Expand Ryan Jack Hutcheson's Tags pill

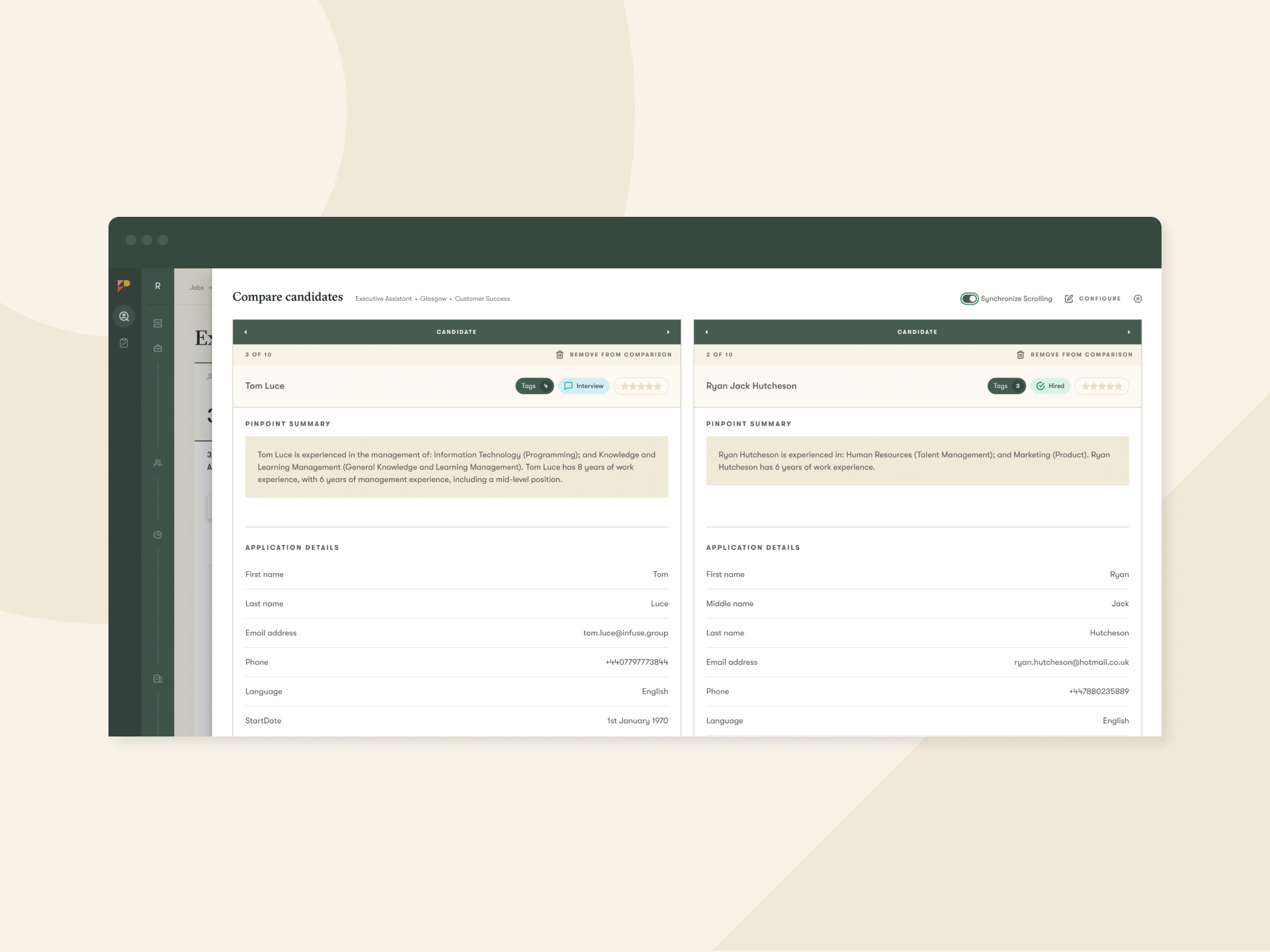point(1006,386)
